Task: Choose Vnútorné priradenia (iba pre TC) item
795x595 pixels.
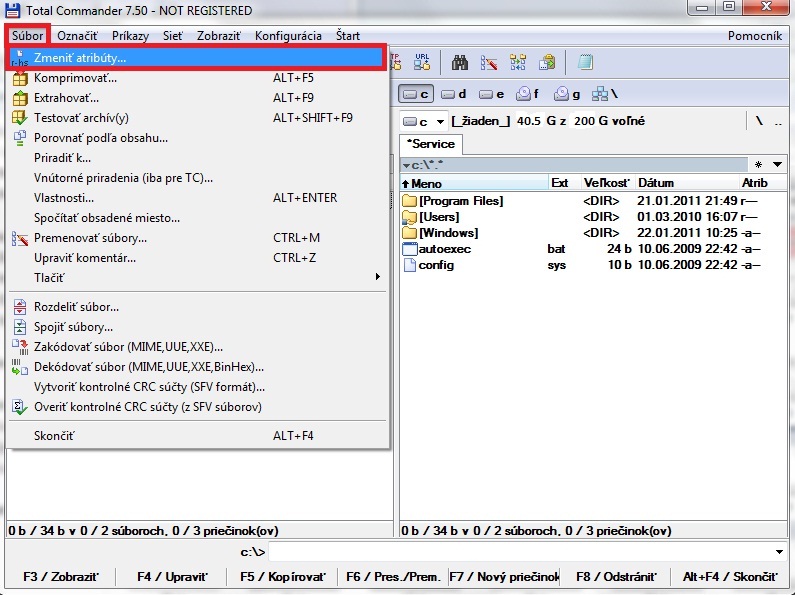Action: coord(197,178)
